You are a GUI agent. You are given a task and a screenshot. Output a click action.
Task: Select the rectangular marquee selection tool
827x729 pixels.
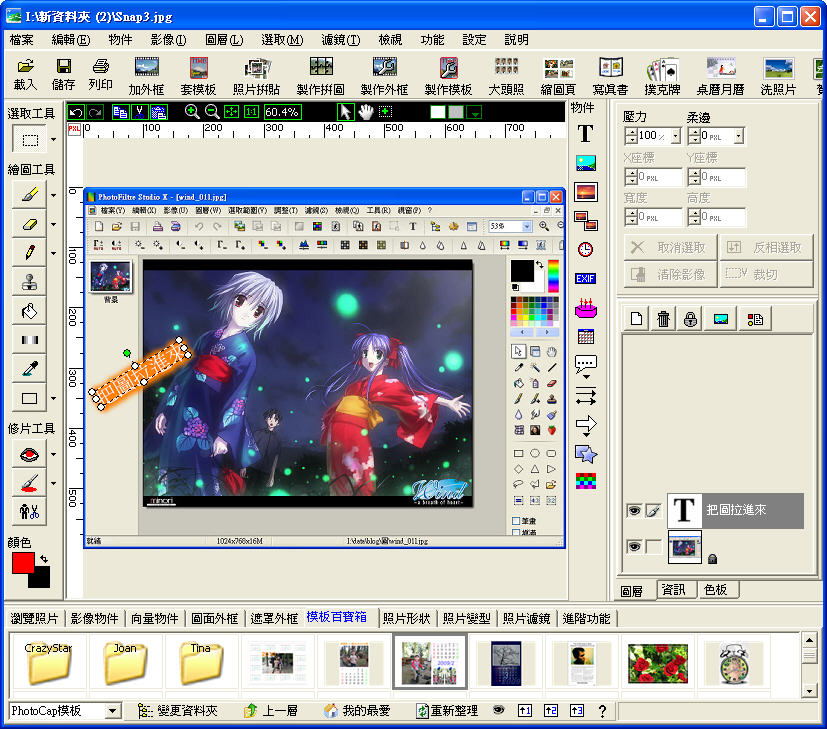coord(30,140)
